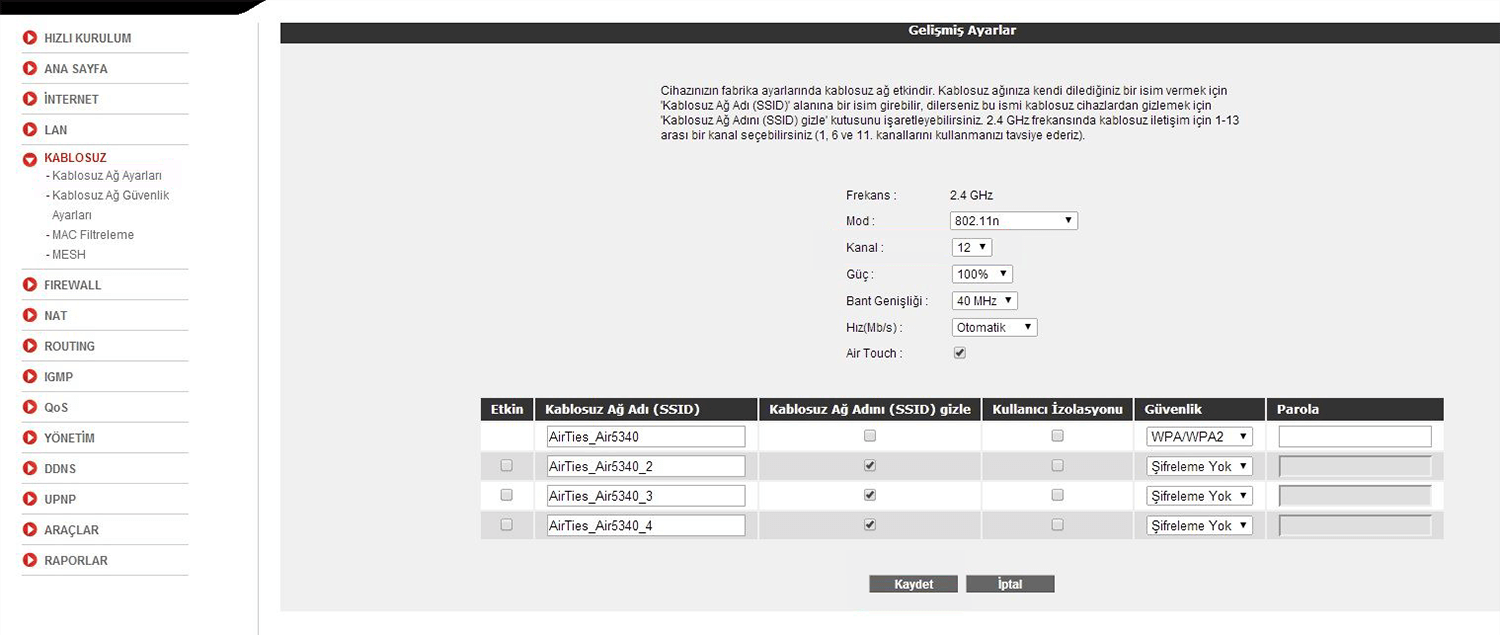Image resolution: width=1500 pixels, height=635 pixels.
Task: Check hide SSID for AirTies_Air5340 network
Action: (870, 436)
